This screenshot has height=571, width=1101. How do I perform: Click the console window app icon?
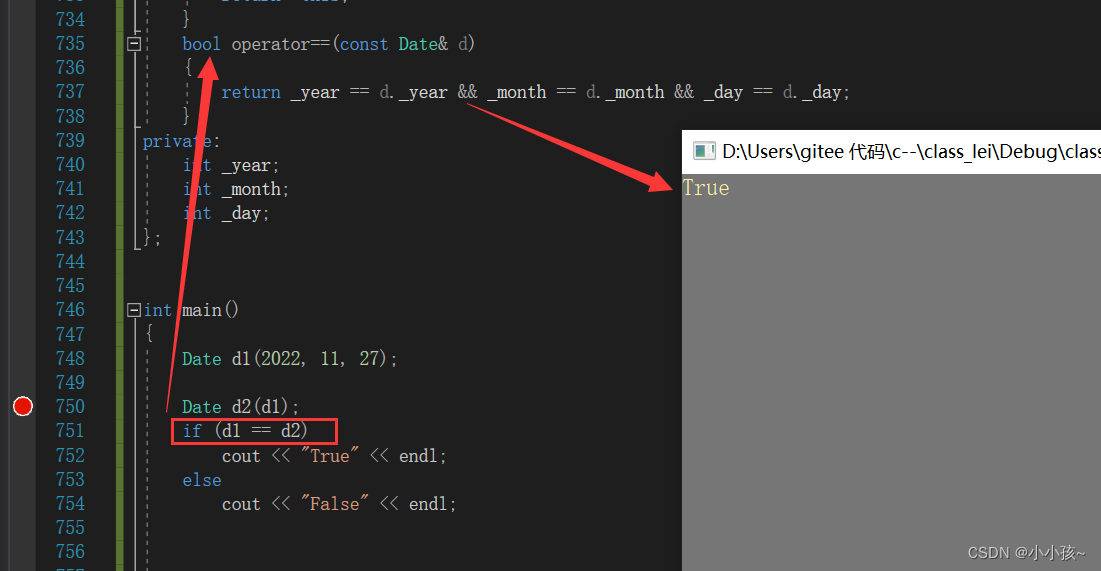pyautogui.click(x=704, y=151)
